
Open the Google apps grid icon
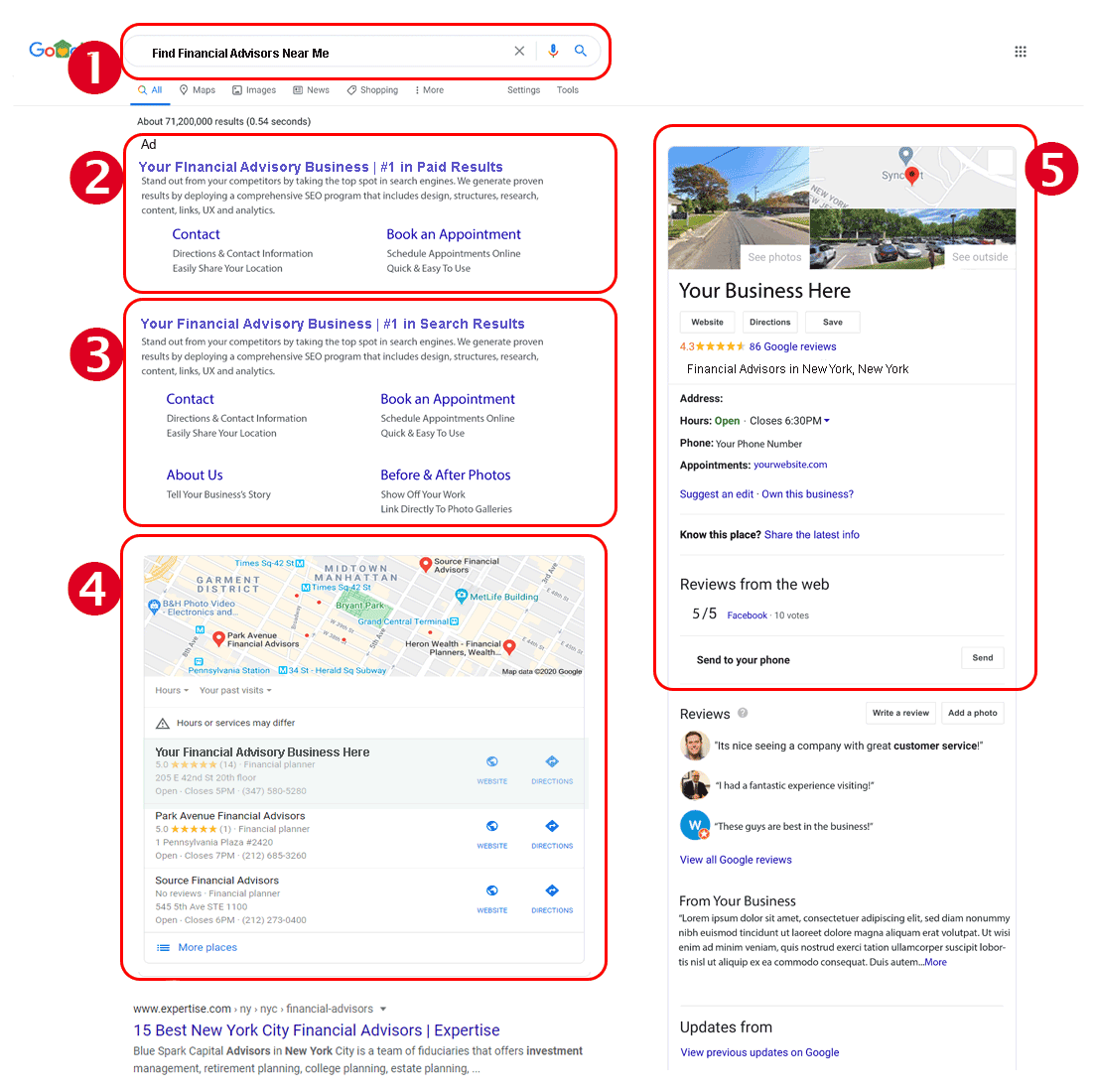tap(1021, 52)
